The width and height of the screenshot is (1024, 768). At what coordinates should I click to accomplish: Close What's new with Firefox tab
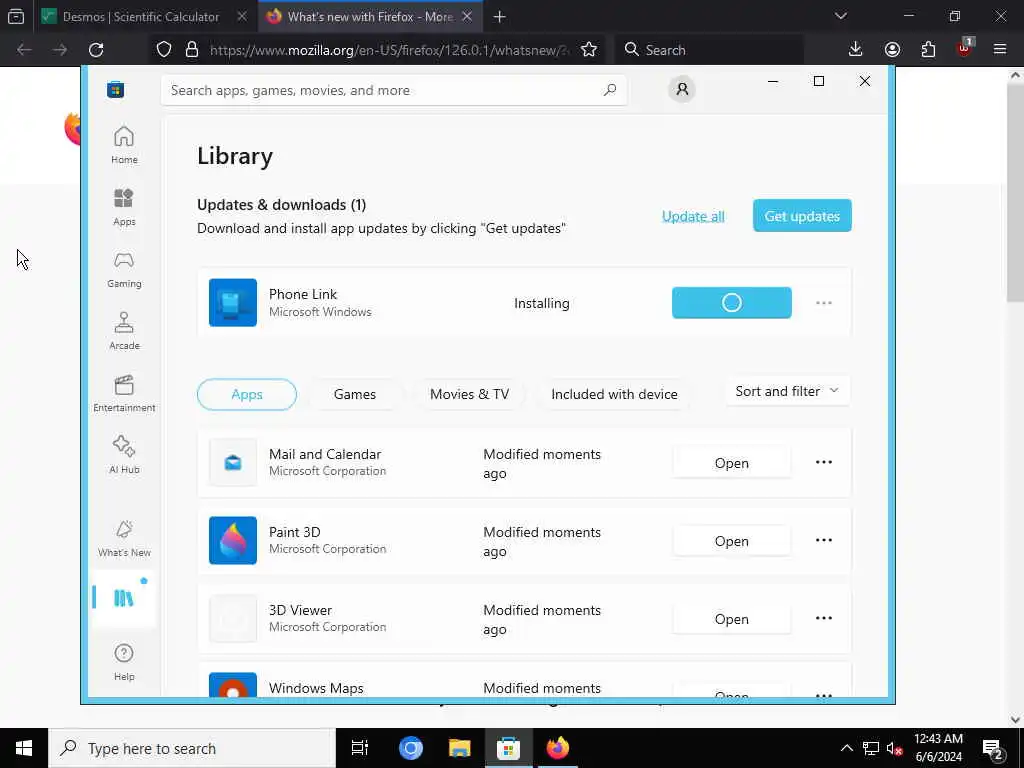click(x=467, y=16)
